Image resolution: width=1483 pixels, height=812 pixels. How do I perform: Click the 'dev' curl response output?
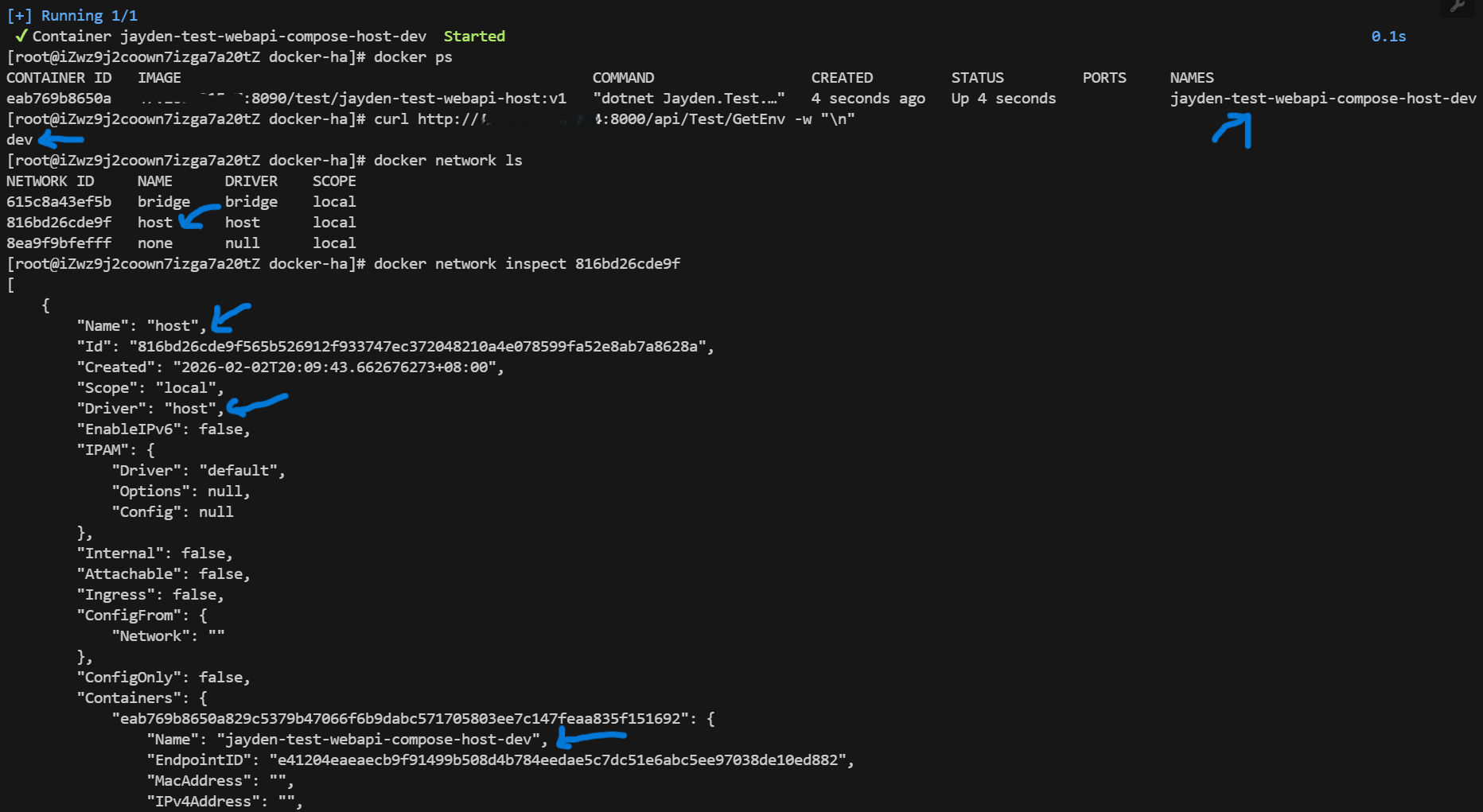click(x=20, y=140)
